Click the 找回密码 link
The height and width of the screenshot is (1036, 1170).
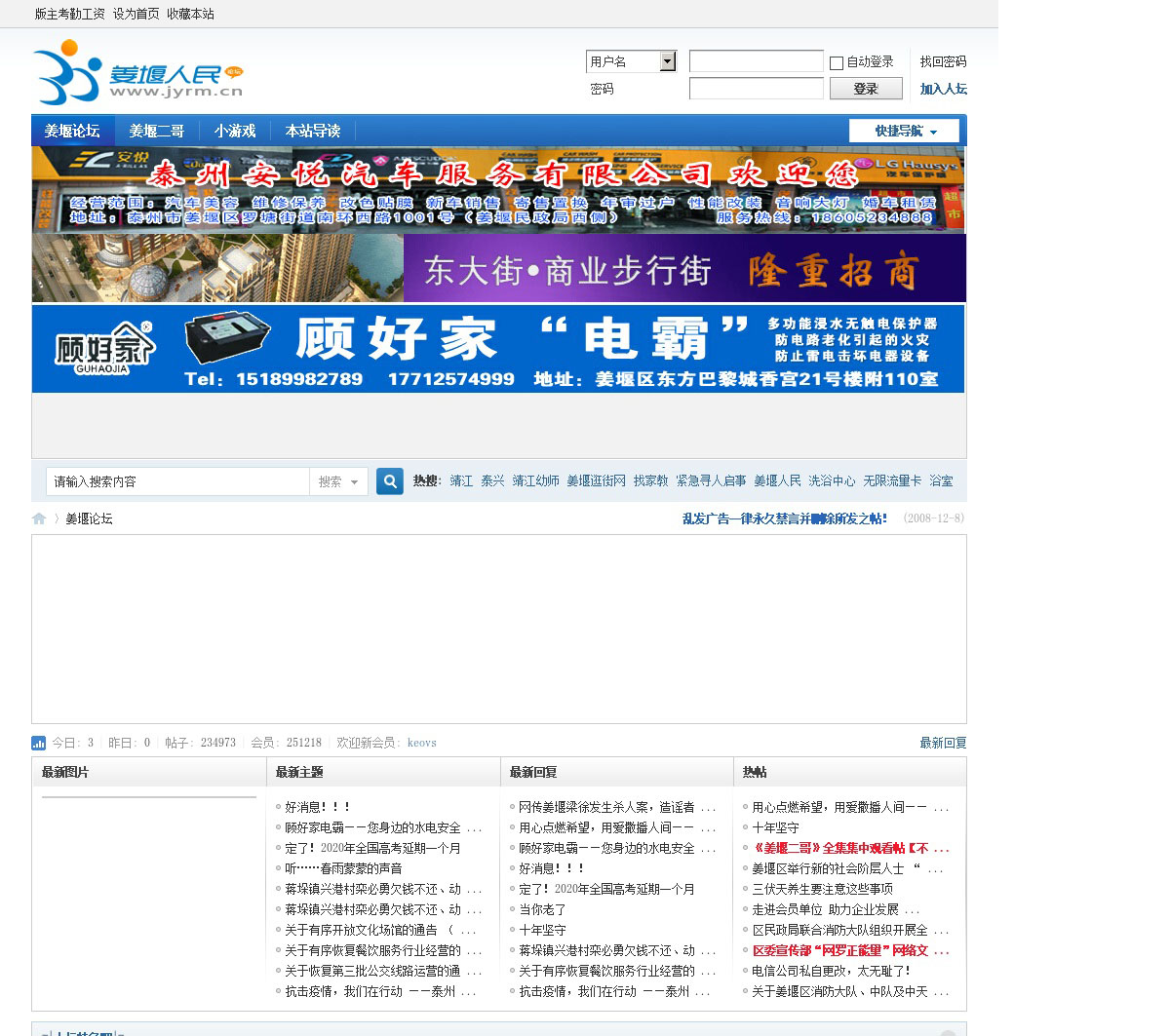[x=943, y=62]
